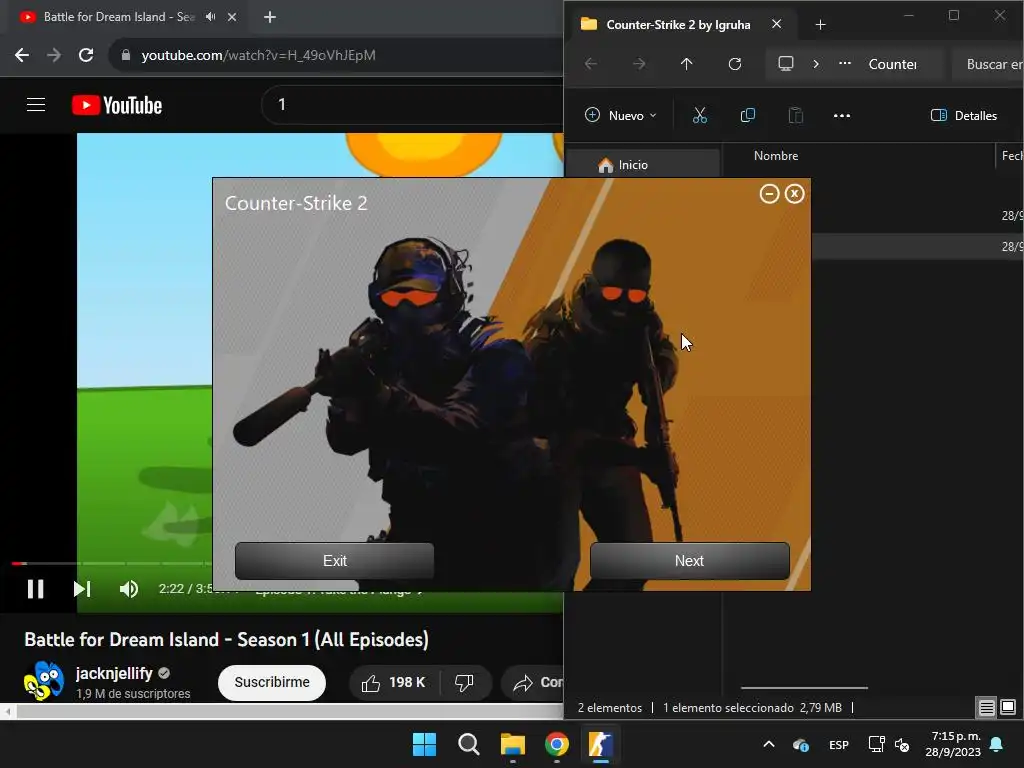Pause the YouTube video
This screenshot has width=1024, height=768.
35,589
